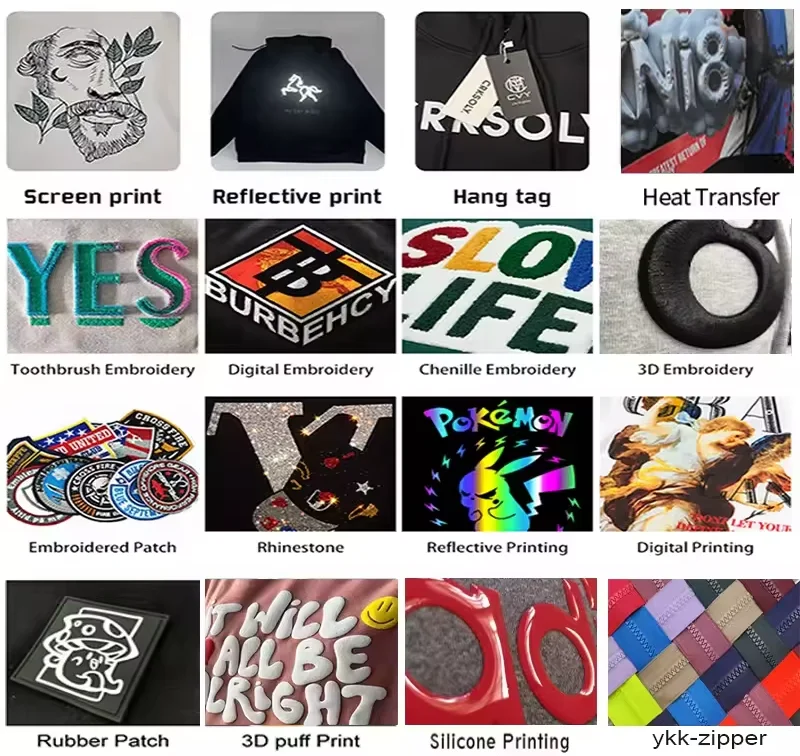This screenshot has height=756, width=800.
Task: Click the Hang tag product image
Action: pyautogui.click(x=502, y=91)
